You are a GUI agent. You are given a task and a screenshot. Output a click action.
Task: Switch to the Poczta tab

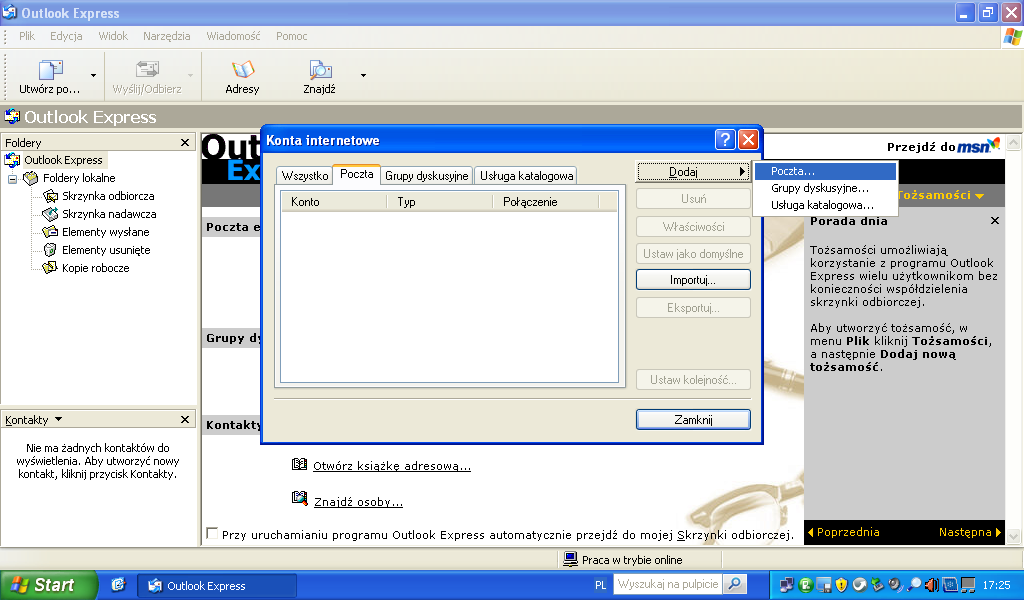click(x=357, y=174)
